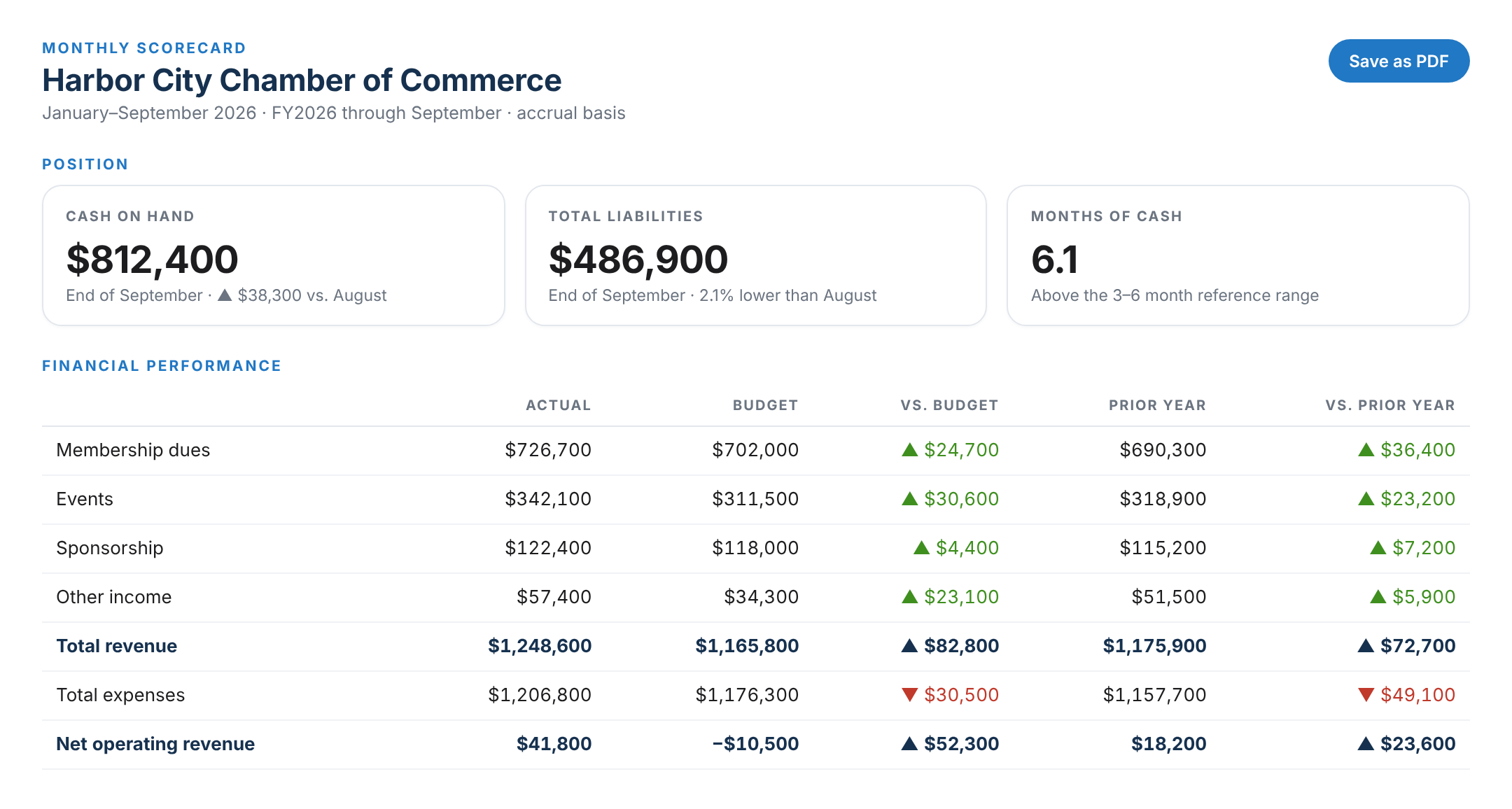The width and height of the screenshot is (1512, 809).
Task: Click the Save as PDF button
Action: [1399, 61]
